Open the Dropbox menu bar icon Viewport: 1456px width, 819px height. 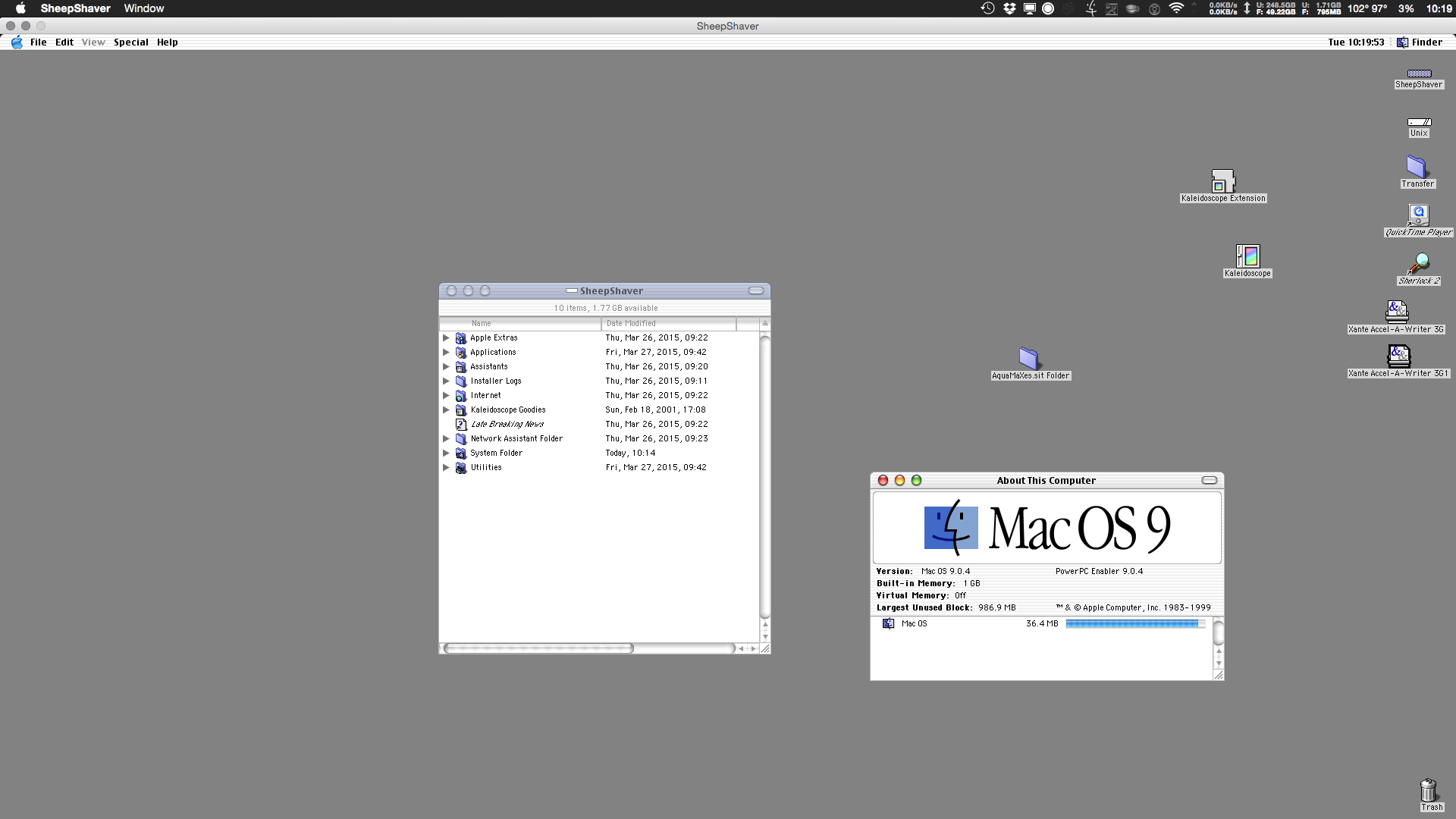tap(1009, 8)
